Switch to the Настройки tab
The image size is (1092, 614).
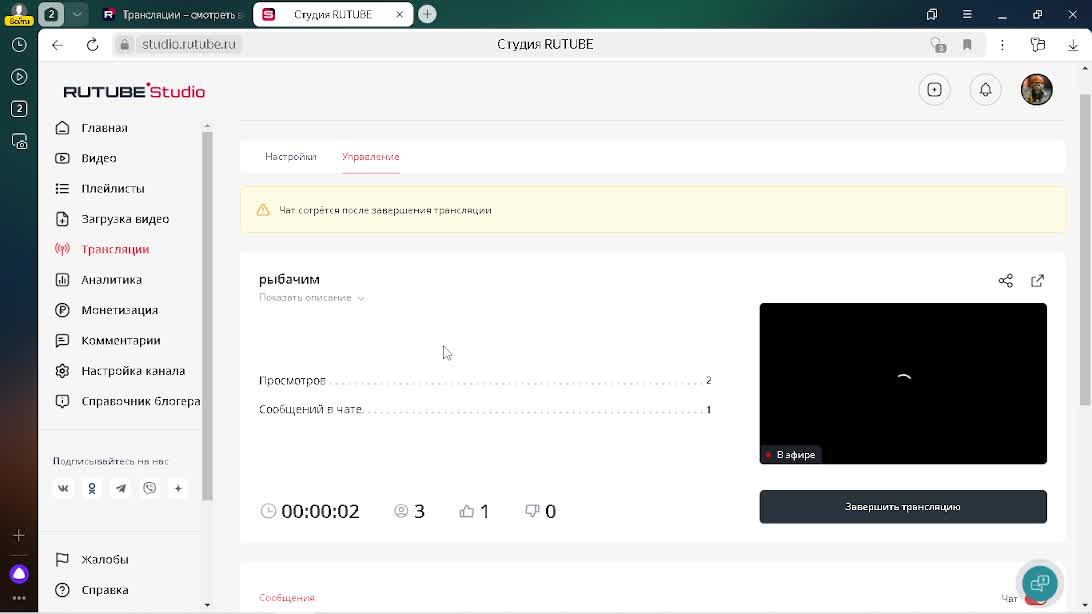tap(290, 157)
